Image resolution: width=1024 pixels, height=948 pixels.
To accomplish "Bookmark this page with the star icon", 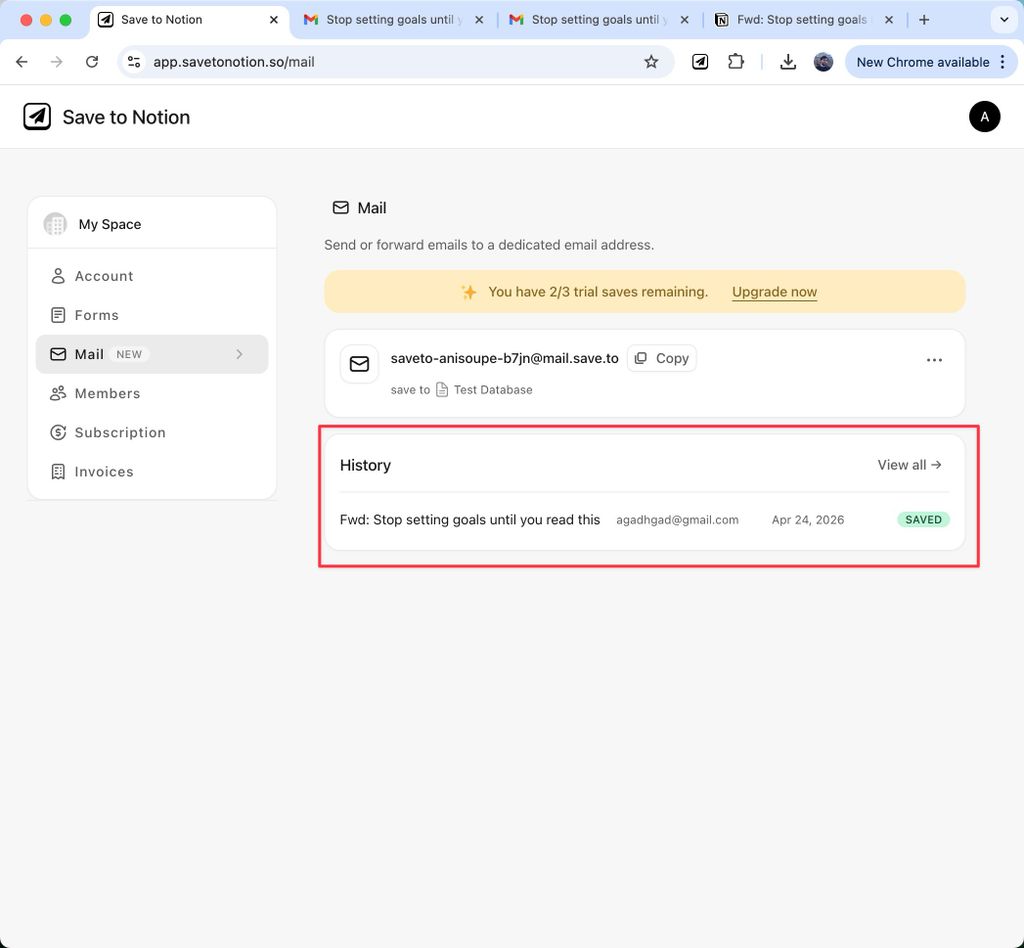I will pos(651,62).
